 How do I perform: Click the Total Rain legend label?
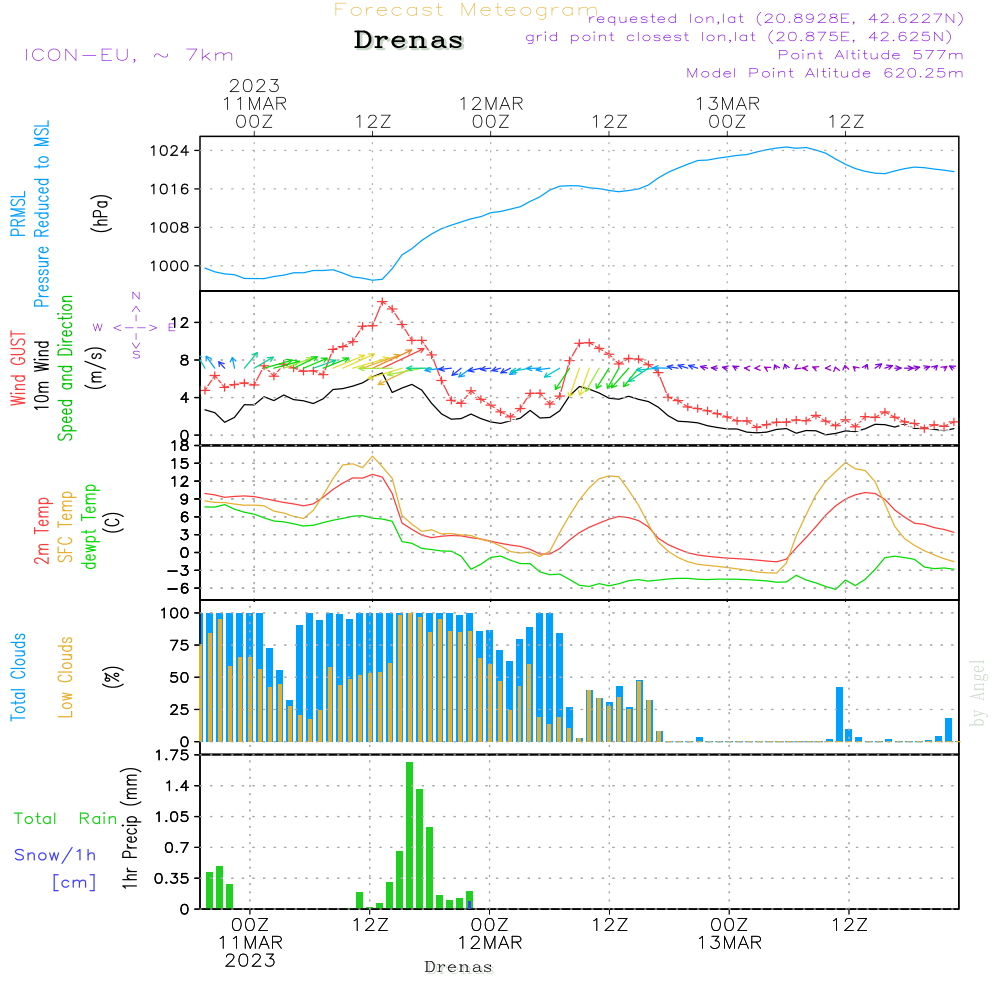click(65, 818)
